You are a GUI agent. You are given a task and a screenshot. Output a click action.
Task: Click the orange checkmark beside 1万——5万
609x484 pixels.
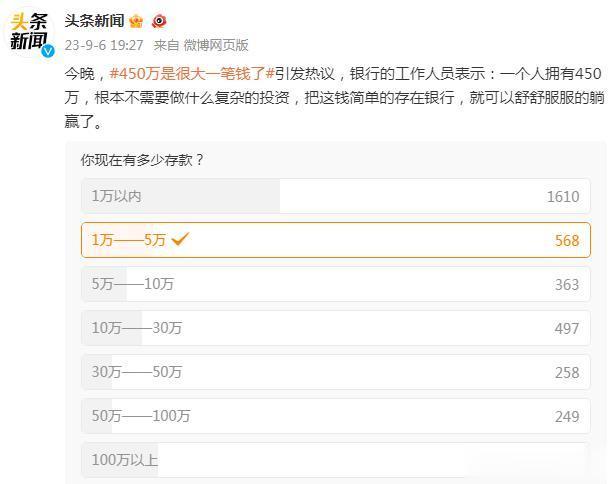point(180,239)
